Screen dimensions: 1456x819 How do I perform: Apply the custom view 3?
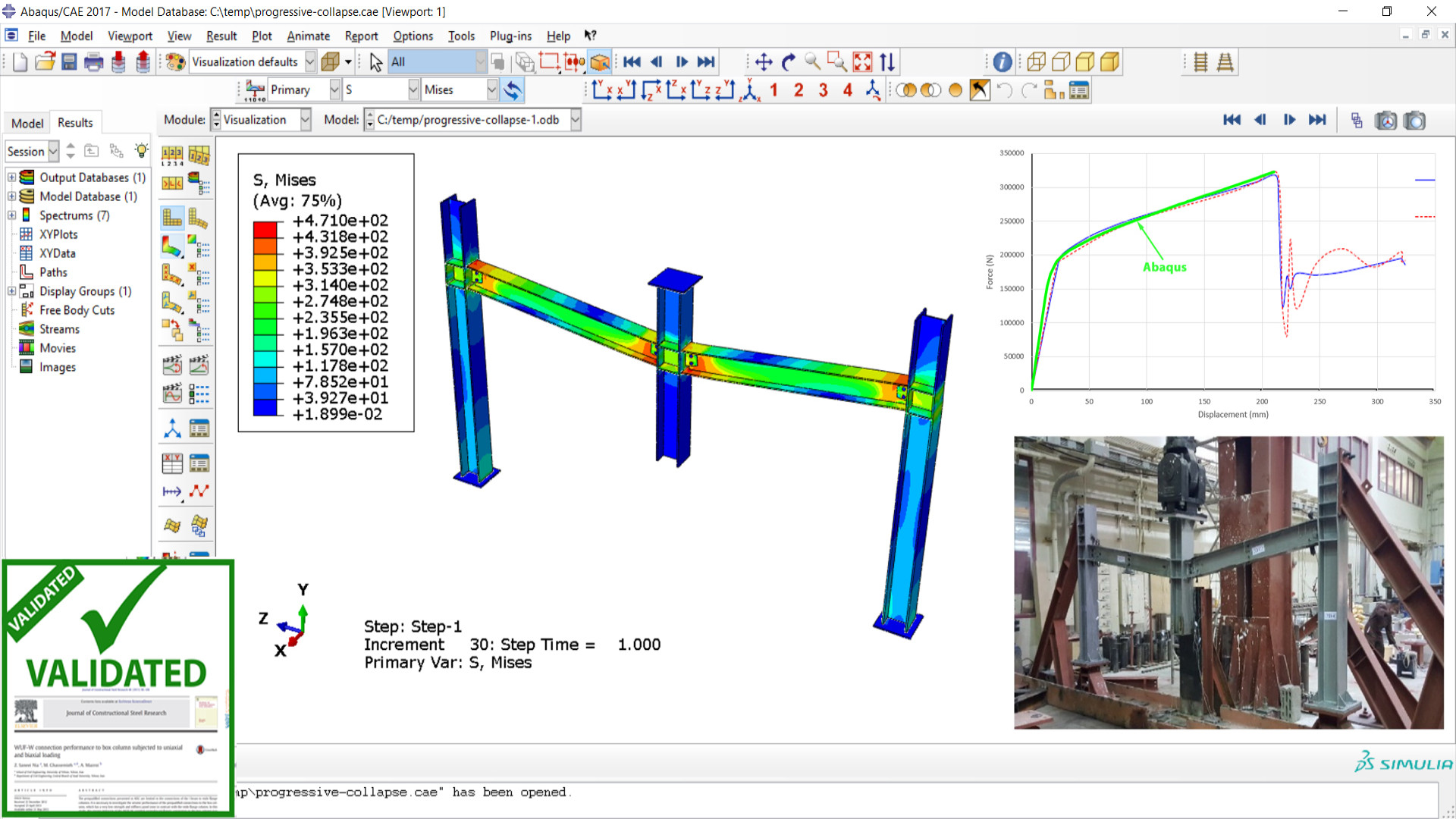824,90
